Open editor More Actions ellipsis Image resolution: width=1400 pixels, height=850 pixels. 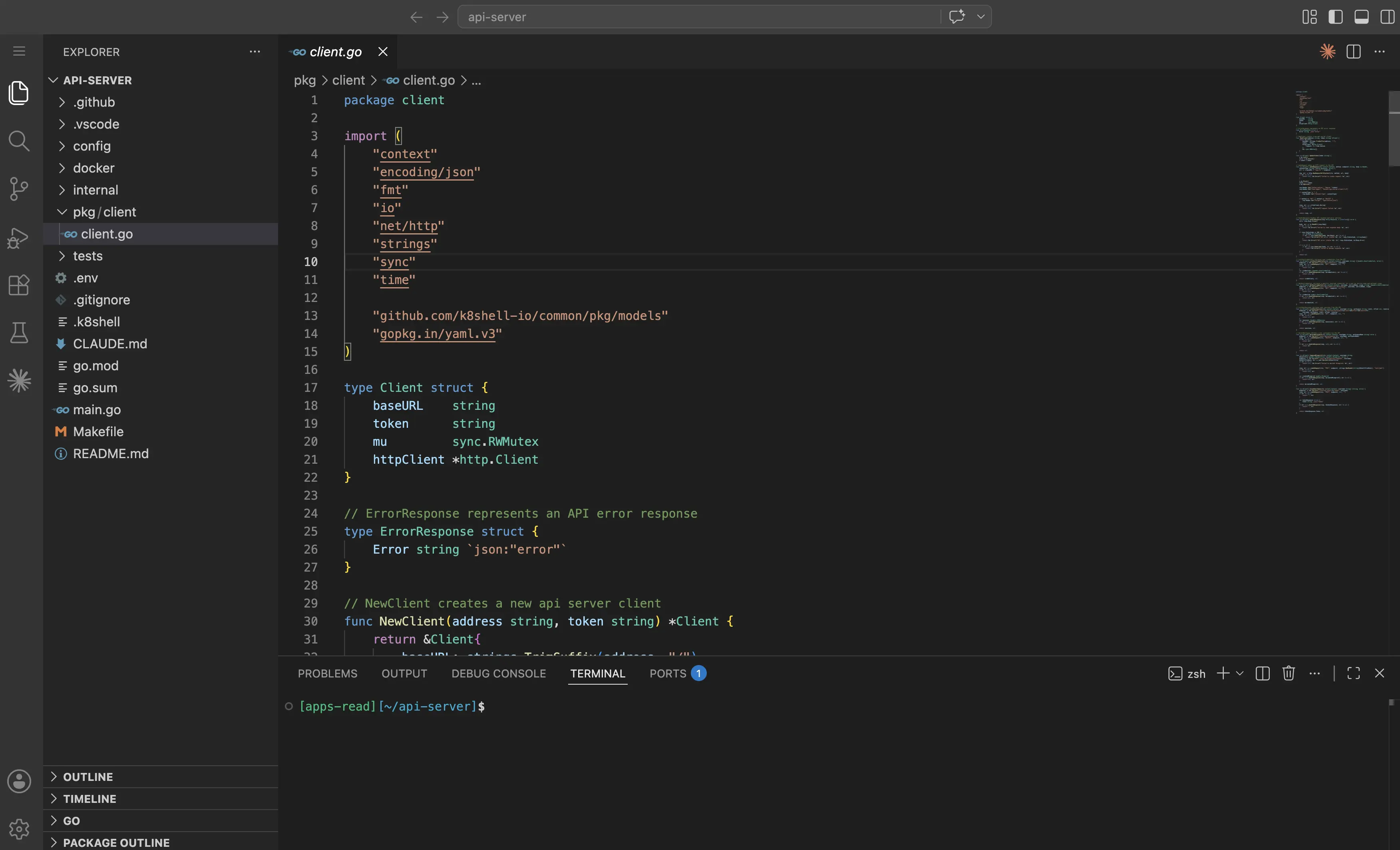click(x=1380, y=52)
